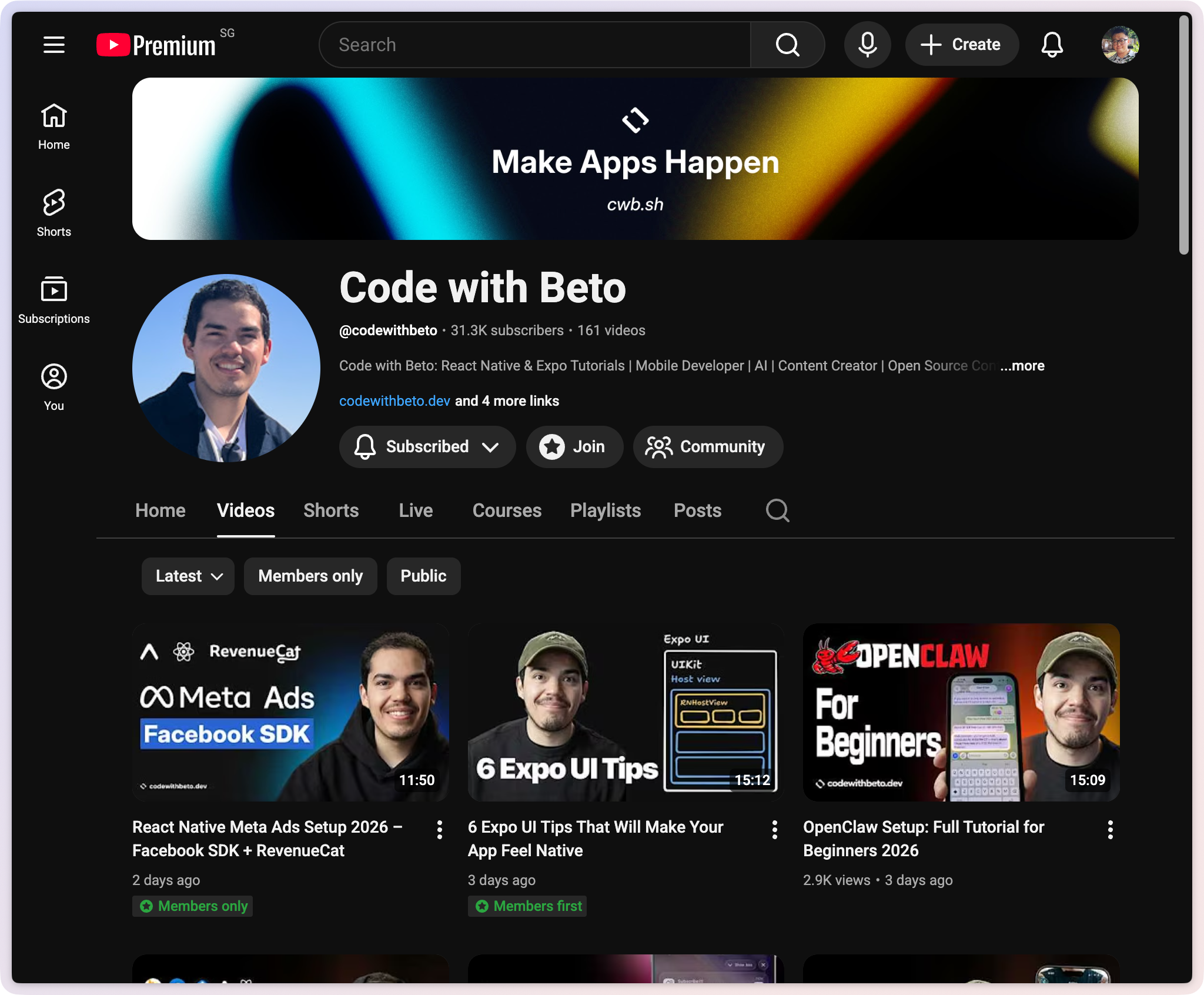
Task: Open options for OpenClaw Setup video
Action: point(1110,830)
